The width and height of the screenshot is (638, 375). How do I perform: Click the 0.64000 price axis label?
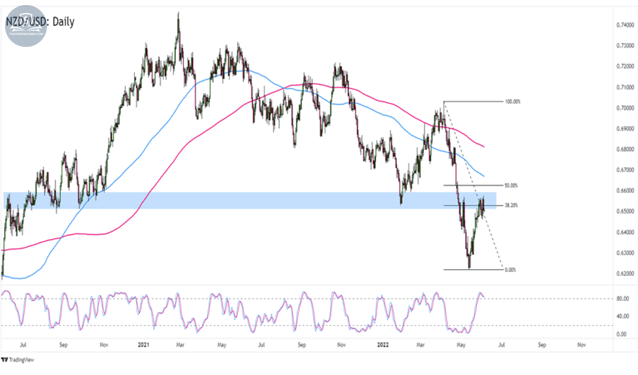(x=625, y=232)
